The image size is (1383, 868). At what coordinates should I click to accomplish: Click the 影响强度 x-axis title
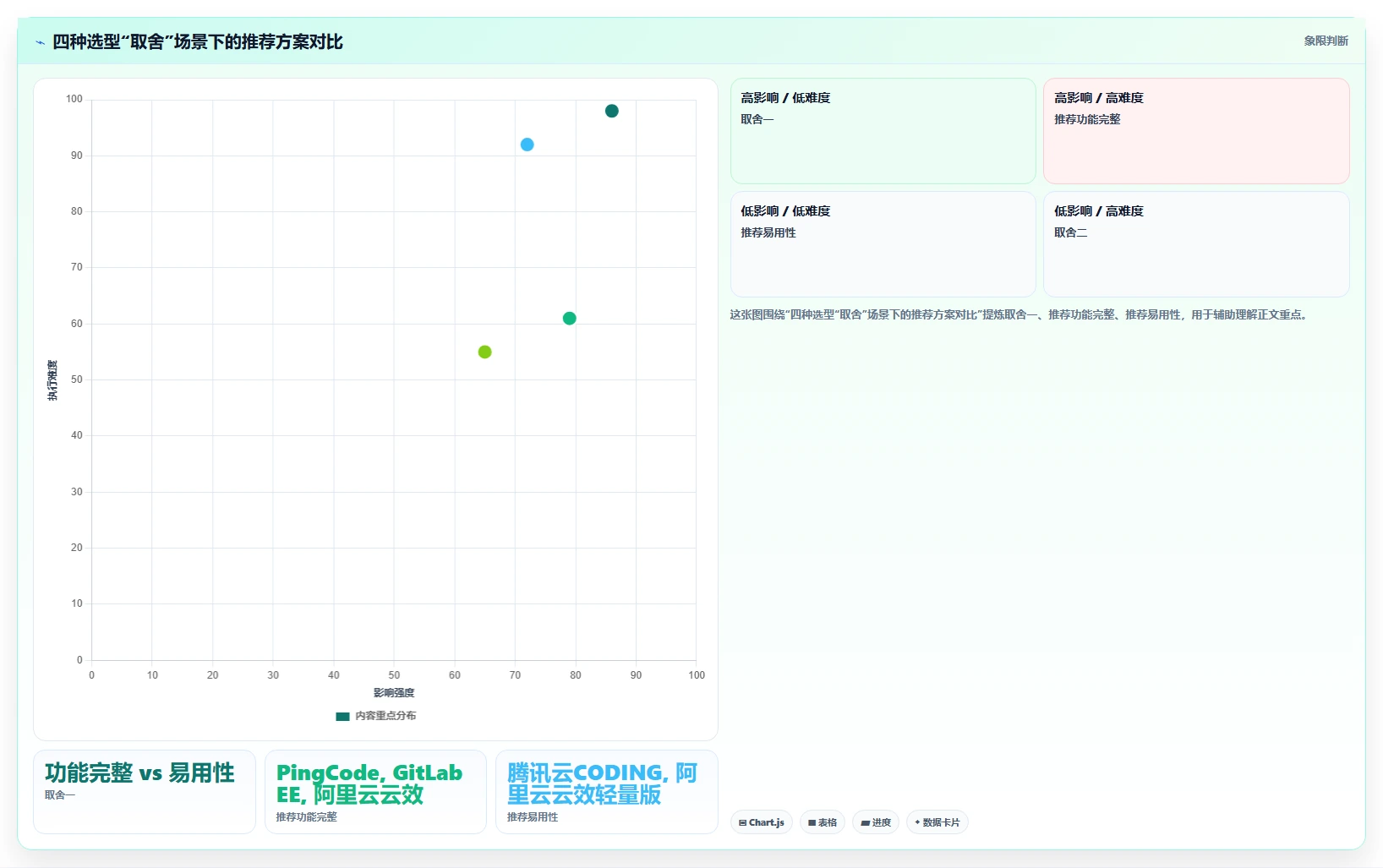(x=394, y=693)
